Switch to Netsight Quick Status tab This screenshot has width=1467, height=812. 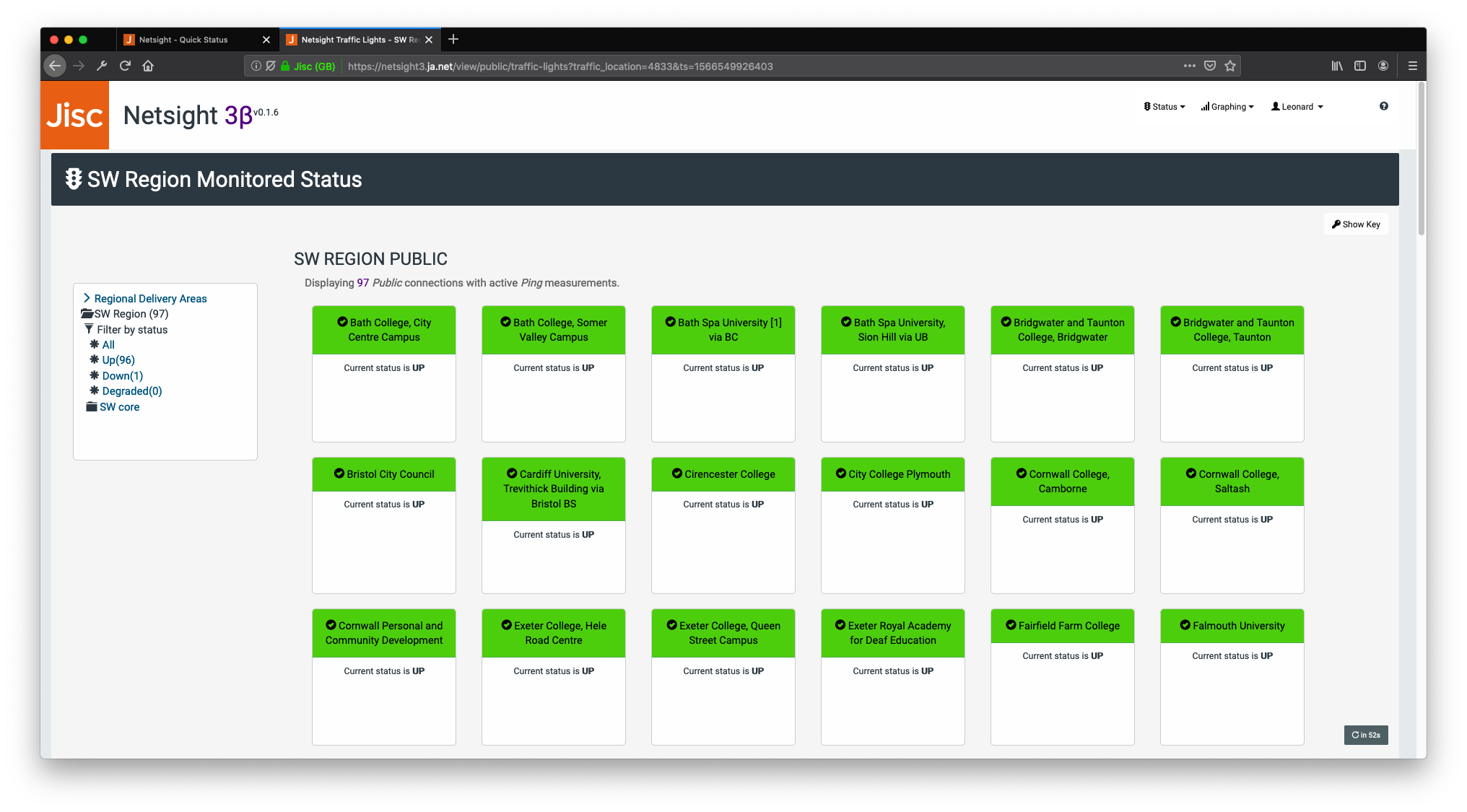tap(183, 40)
